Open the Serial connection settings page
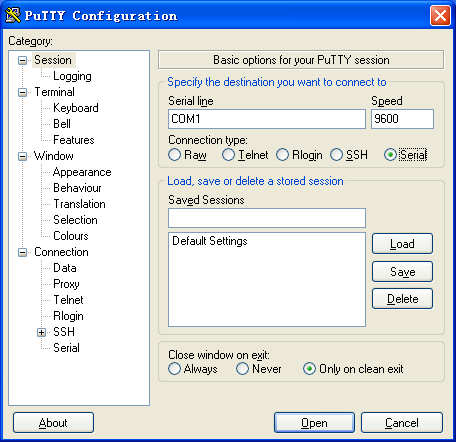Viewport: 456px width, 442px height. tap(66, 348)
